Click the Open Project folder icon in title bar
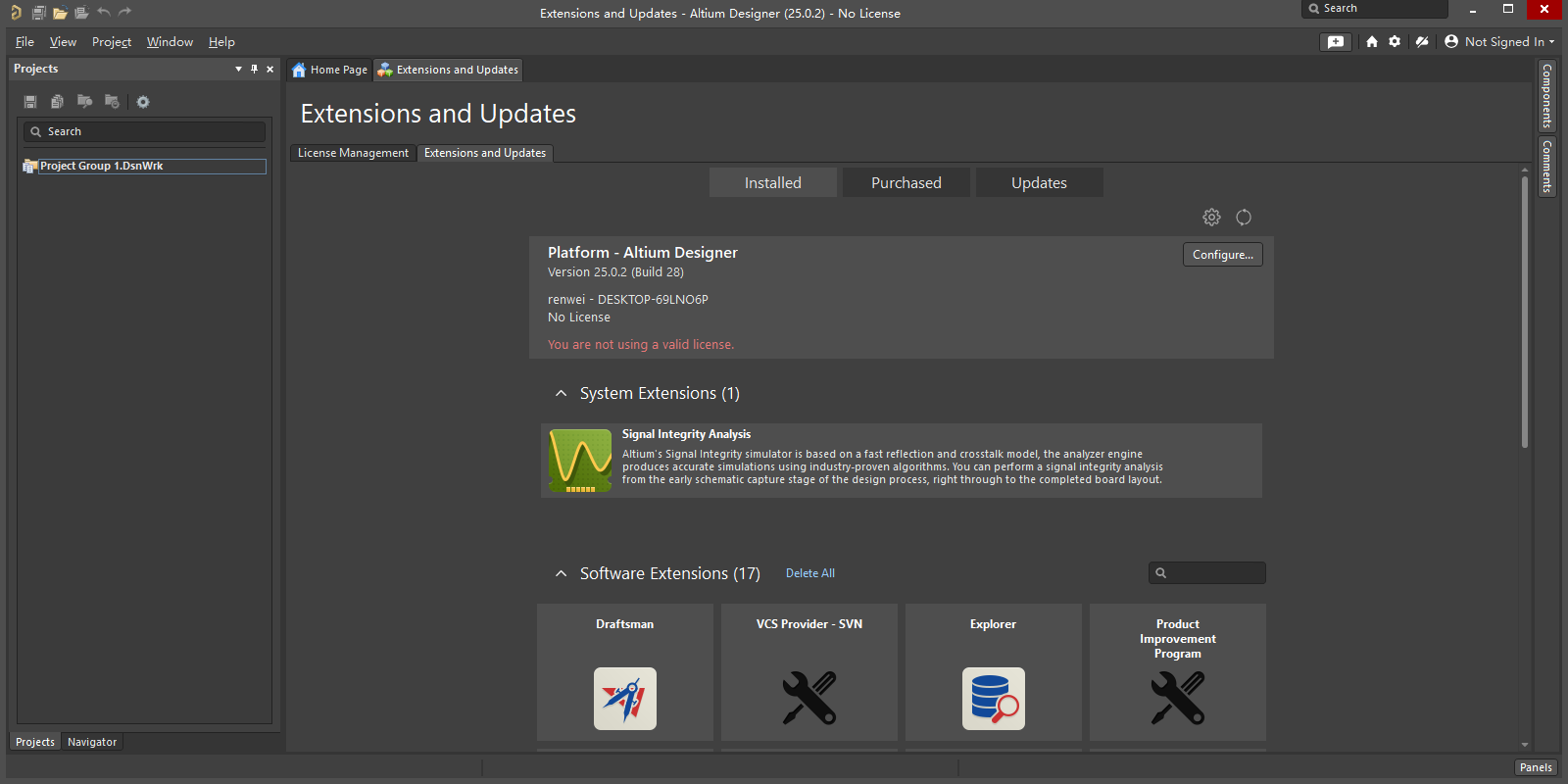 click(60, 13)
